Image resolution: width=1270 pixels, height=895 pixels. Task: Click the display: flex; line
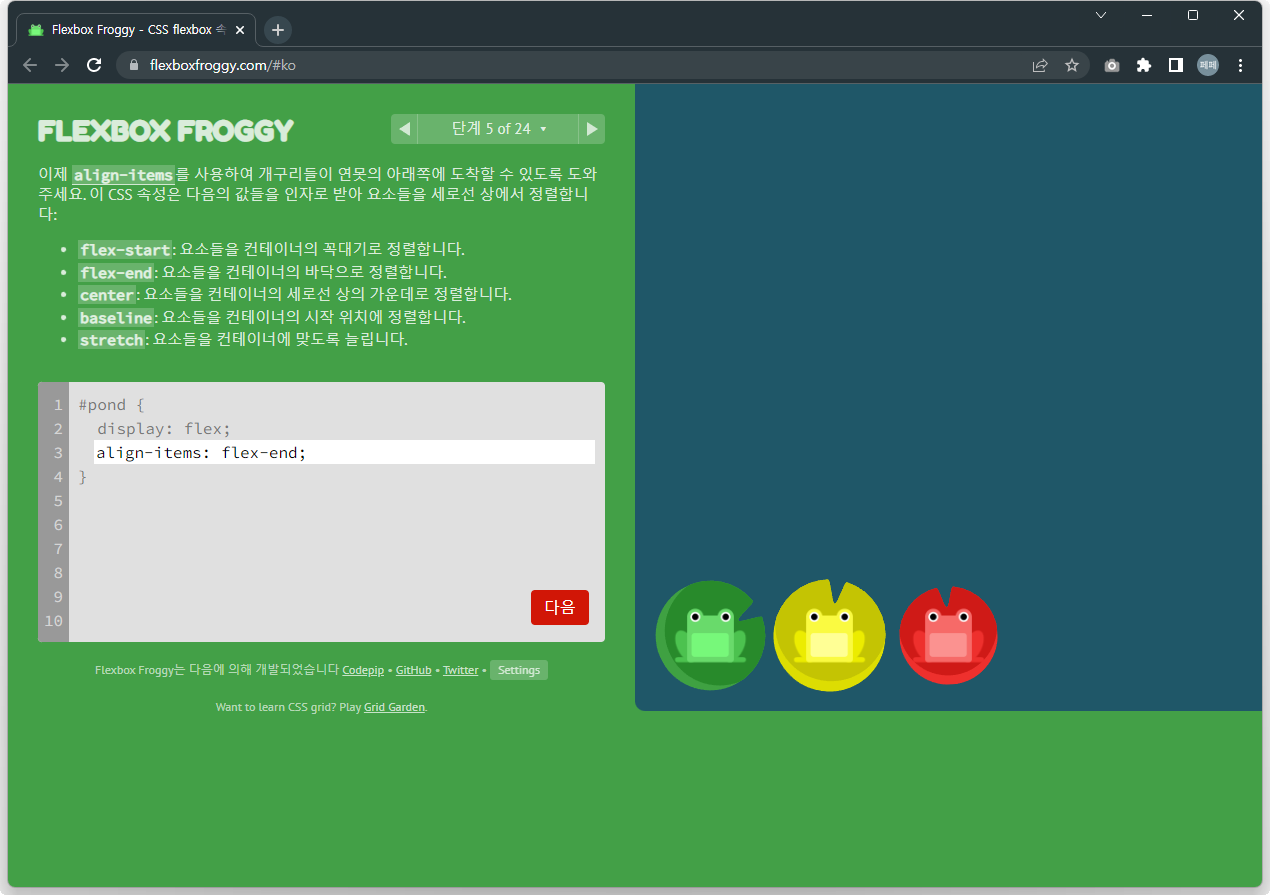pos(164,429)
